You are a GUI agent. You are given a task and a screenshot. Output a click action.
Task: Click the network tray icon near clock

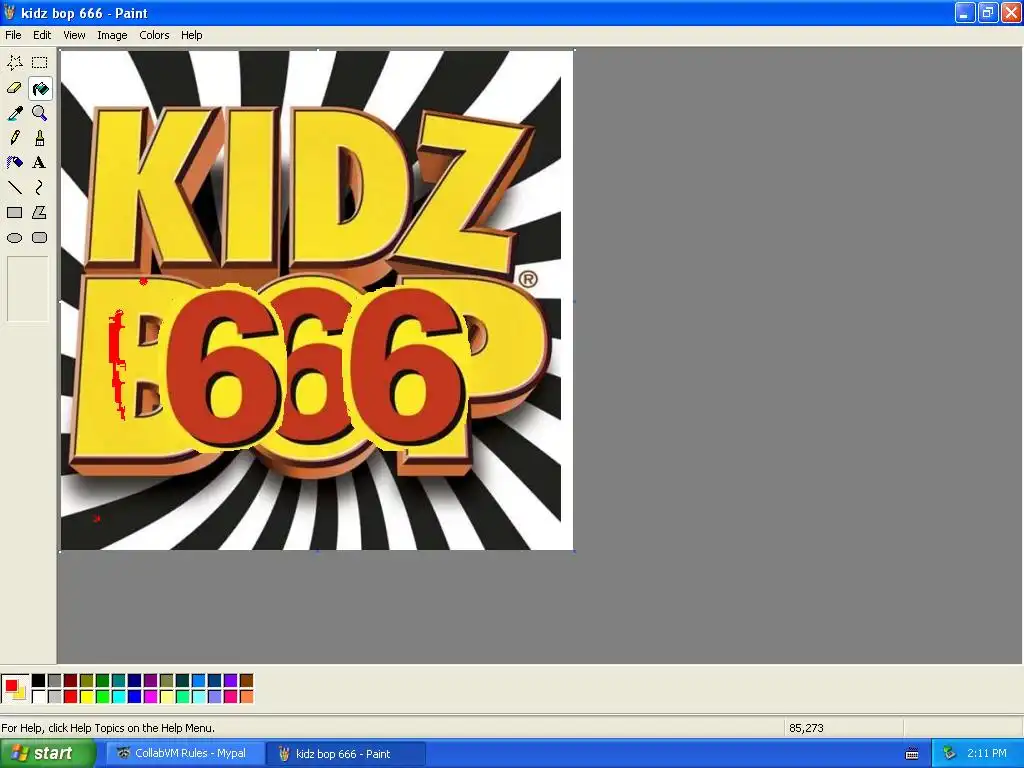click(x=950, y=753)
